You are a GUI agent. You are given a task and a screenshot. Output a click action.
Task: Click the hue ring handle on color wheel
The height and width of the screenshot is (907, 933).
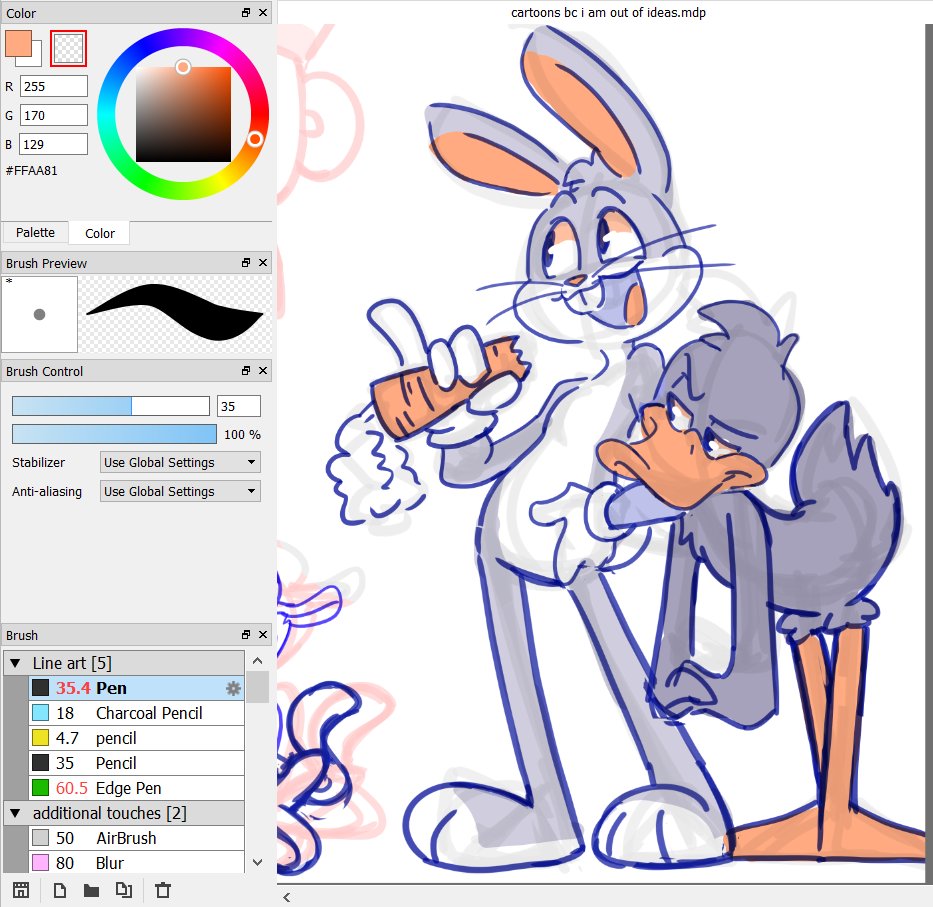255,139
